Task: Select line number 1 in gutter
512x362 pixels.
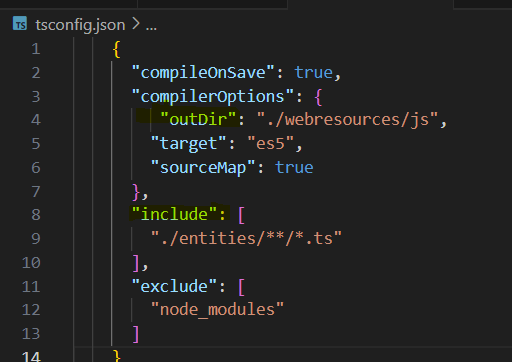Action: tap(36, 49)
